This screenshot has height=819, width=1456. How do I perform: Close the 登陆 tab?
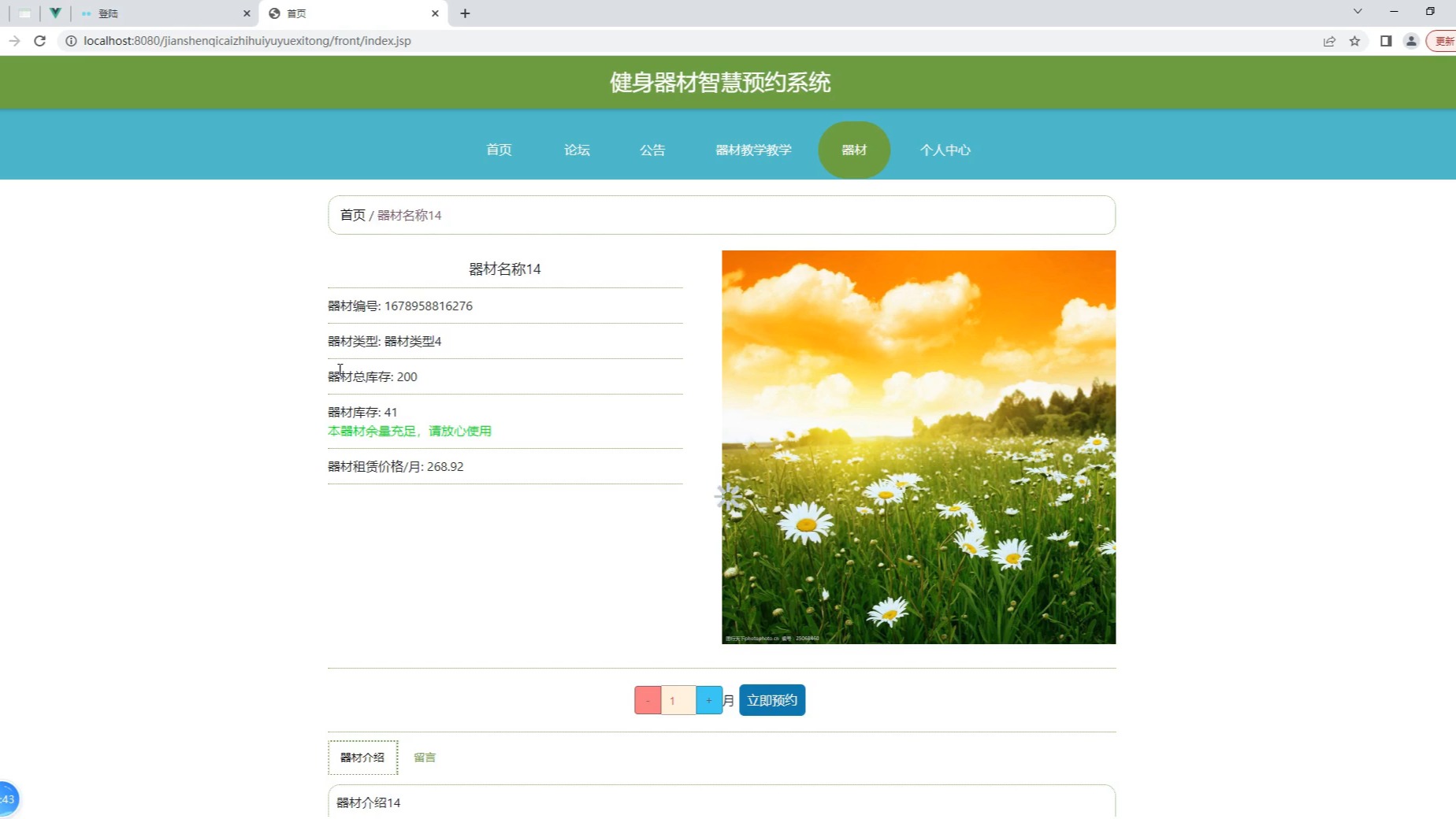coord(247,13)
